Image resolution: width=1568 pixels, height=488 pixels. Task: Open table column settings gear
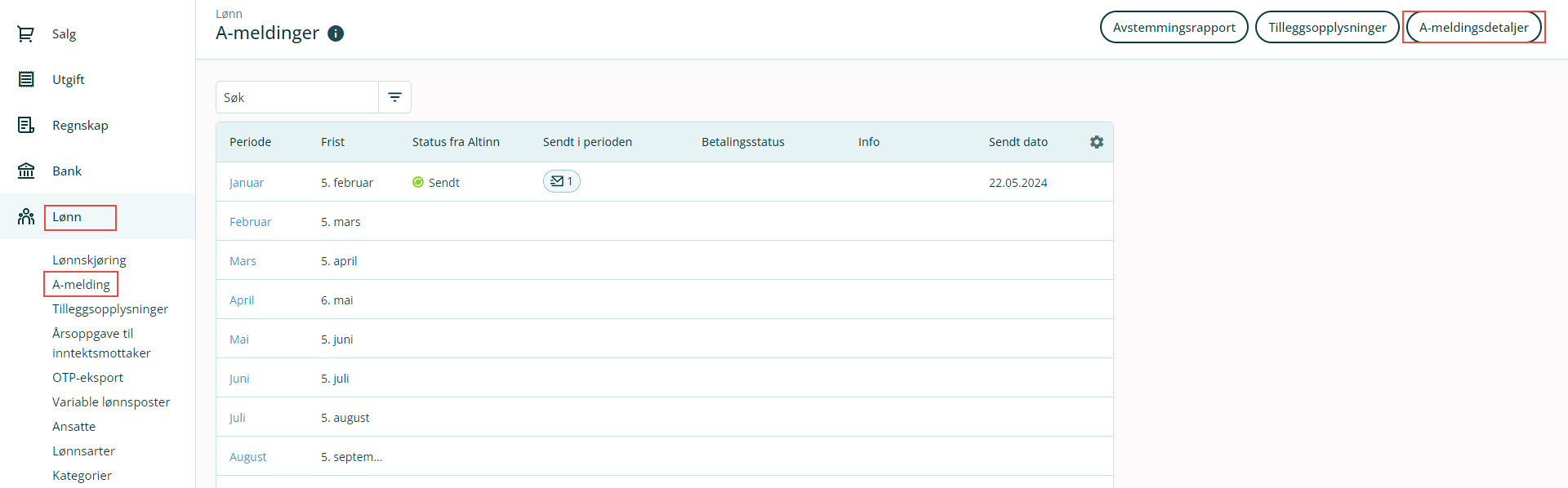[x=1096, y=142]
